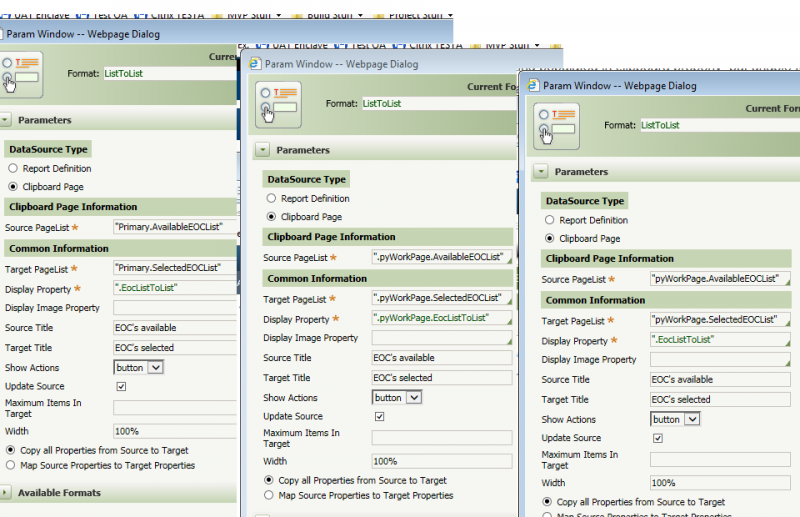This screenshot has height=517, width=800.
Task: Toggle Update Source checkbox in left window
Action: [121, 386]
